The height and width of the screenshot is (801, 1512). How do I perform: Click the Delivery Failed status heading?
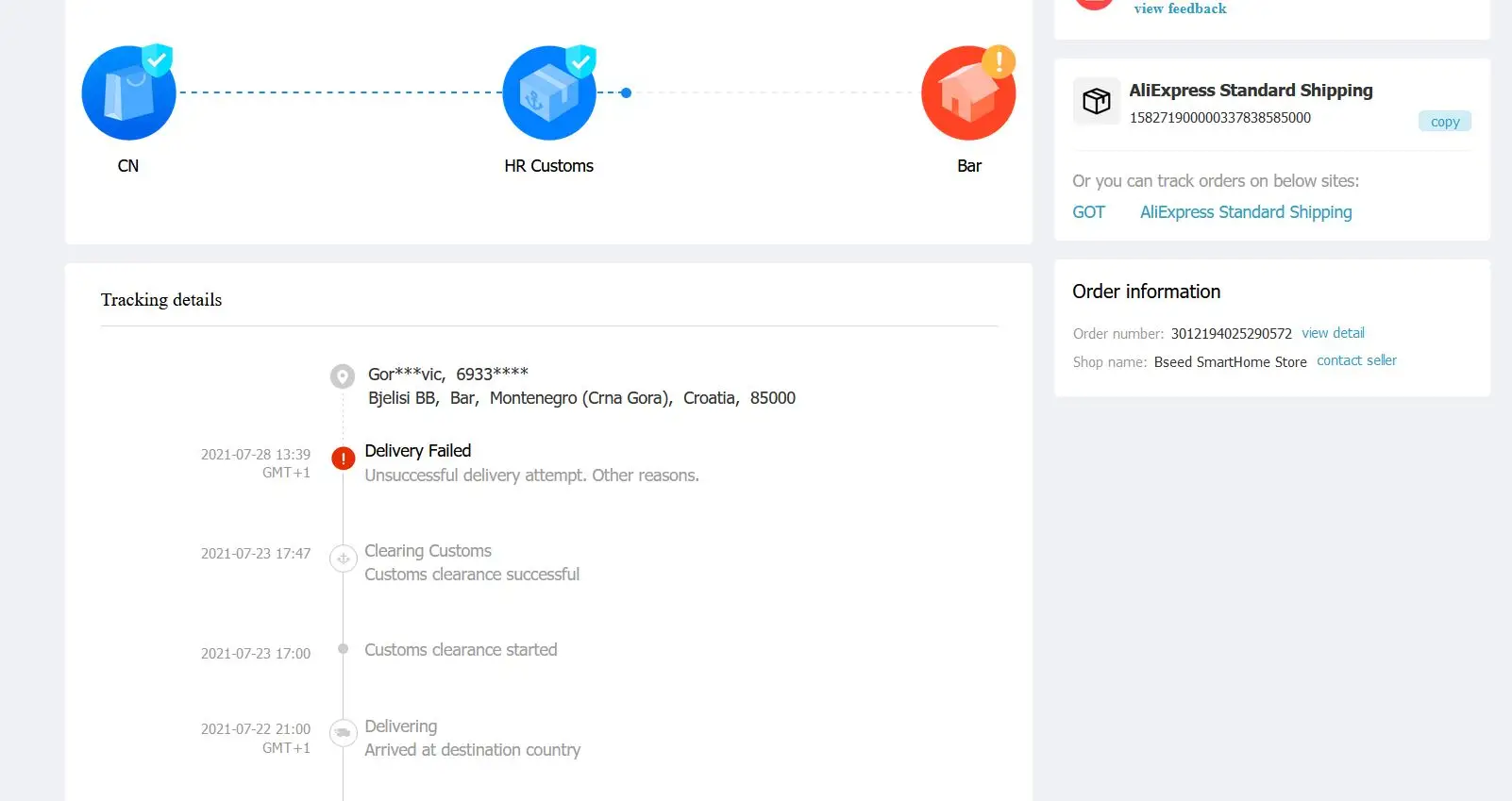[x=418, y=451]
